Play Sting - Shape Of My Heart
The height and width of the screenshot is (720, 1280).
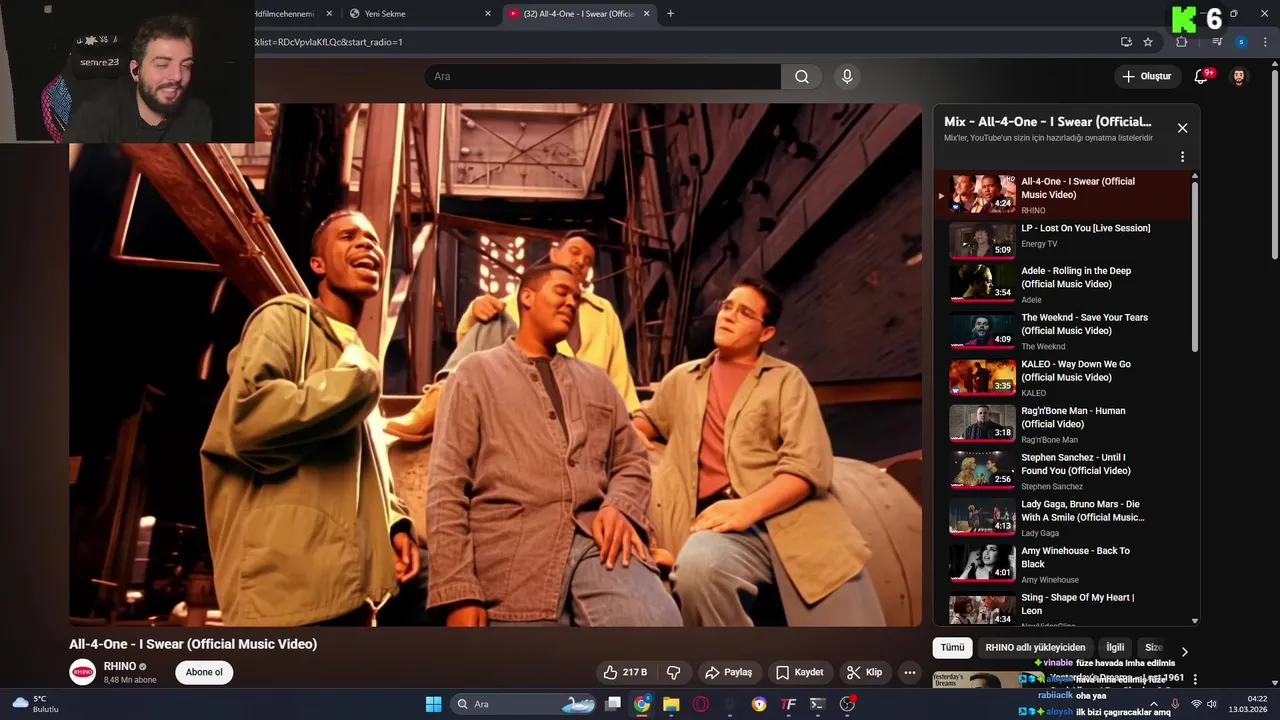1064,608
